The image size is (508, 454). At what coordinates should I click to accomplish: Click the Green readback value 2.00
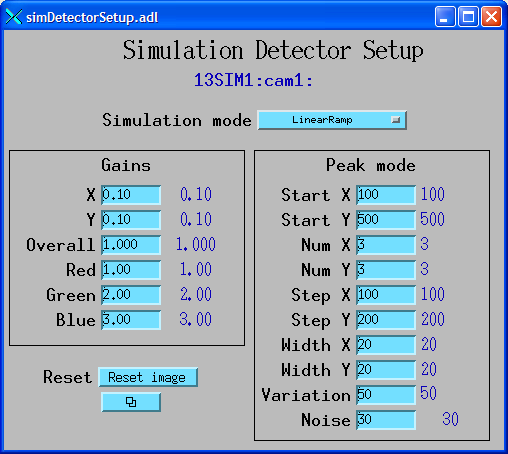point(196,294)
